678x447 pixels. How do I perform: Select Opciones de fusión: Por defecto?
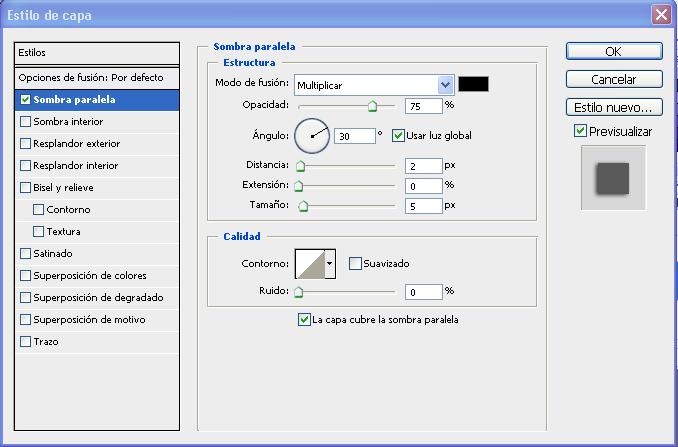[x=90, y=77]
